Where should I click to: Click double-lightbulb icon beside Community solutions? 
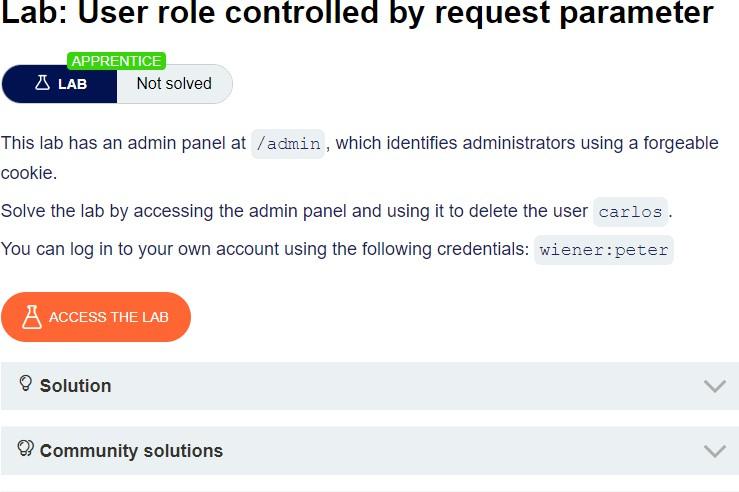coord(25,448)
